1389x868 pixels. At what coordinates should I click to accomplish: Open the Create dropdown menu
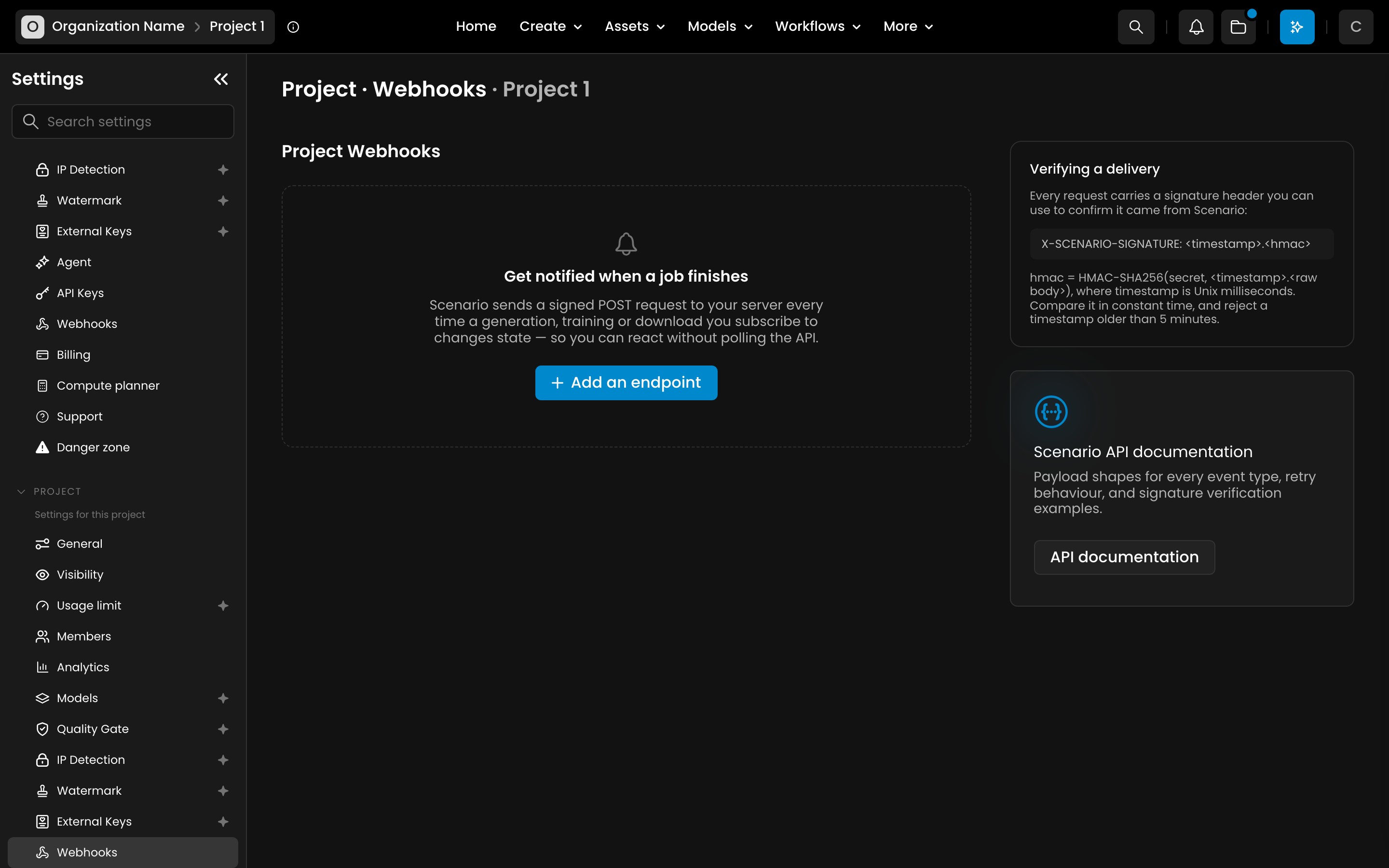coord(550,27)
